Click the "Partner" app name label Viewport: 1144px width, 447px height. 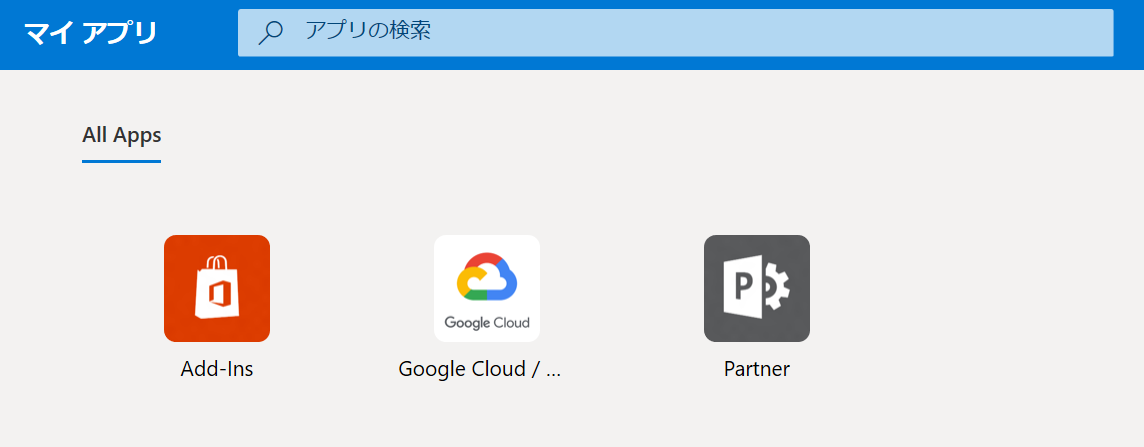[757, 369]
